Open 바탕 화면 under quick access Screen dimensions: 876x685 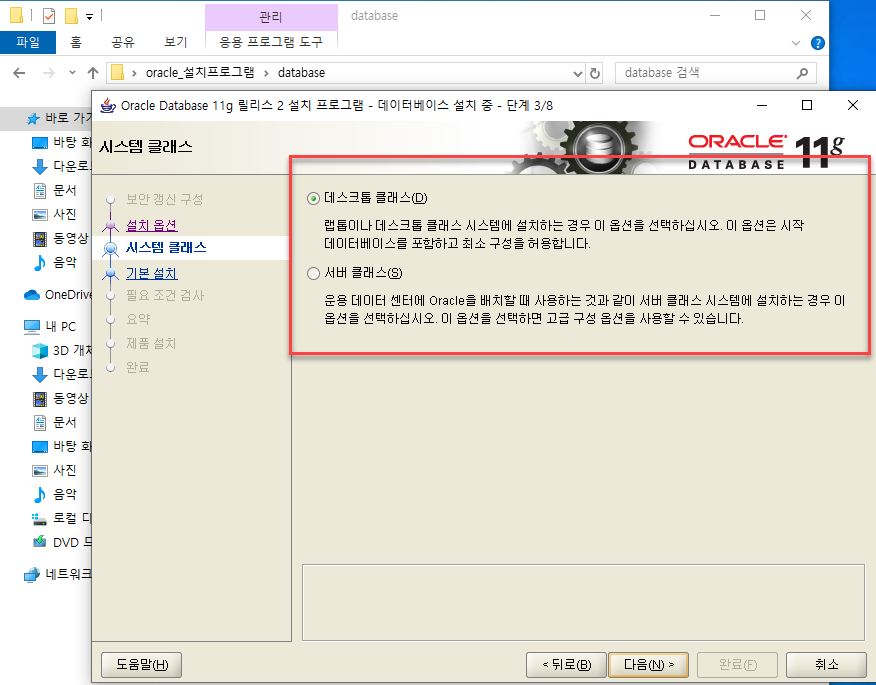coord(61,142)
